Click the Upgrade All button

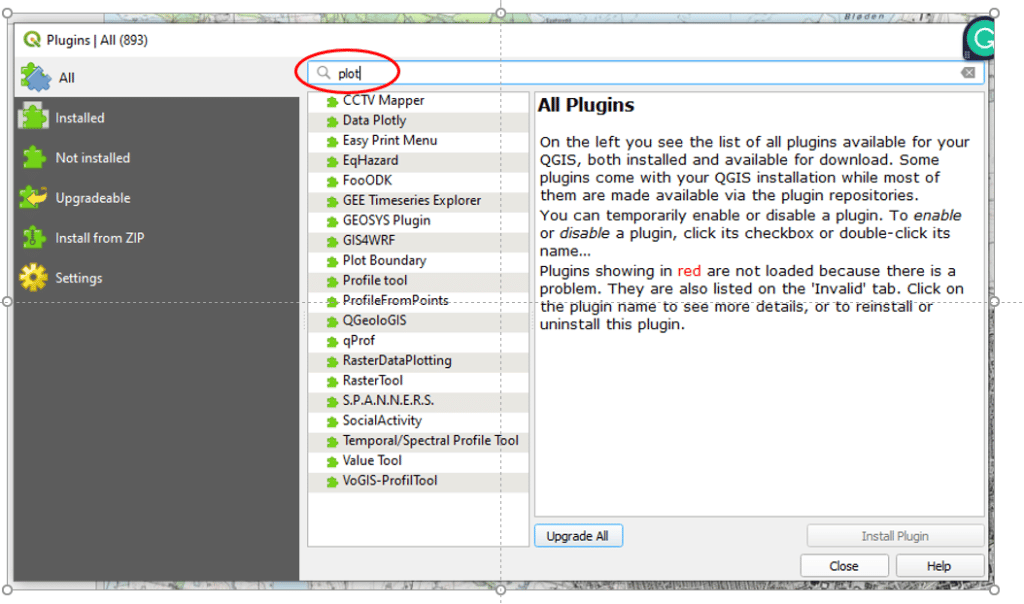pyautogui.click(x=578, y=536)
